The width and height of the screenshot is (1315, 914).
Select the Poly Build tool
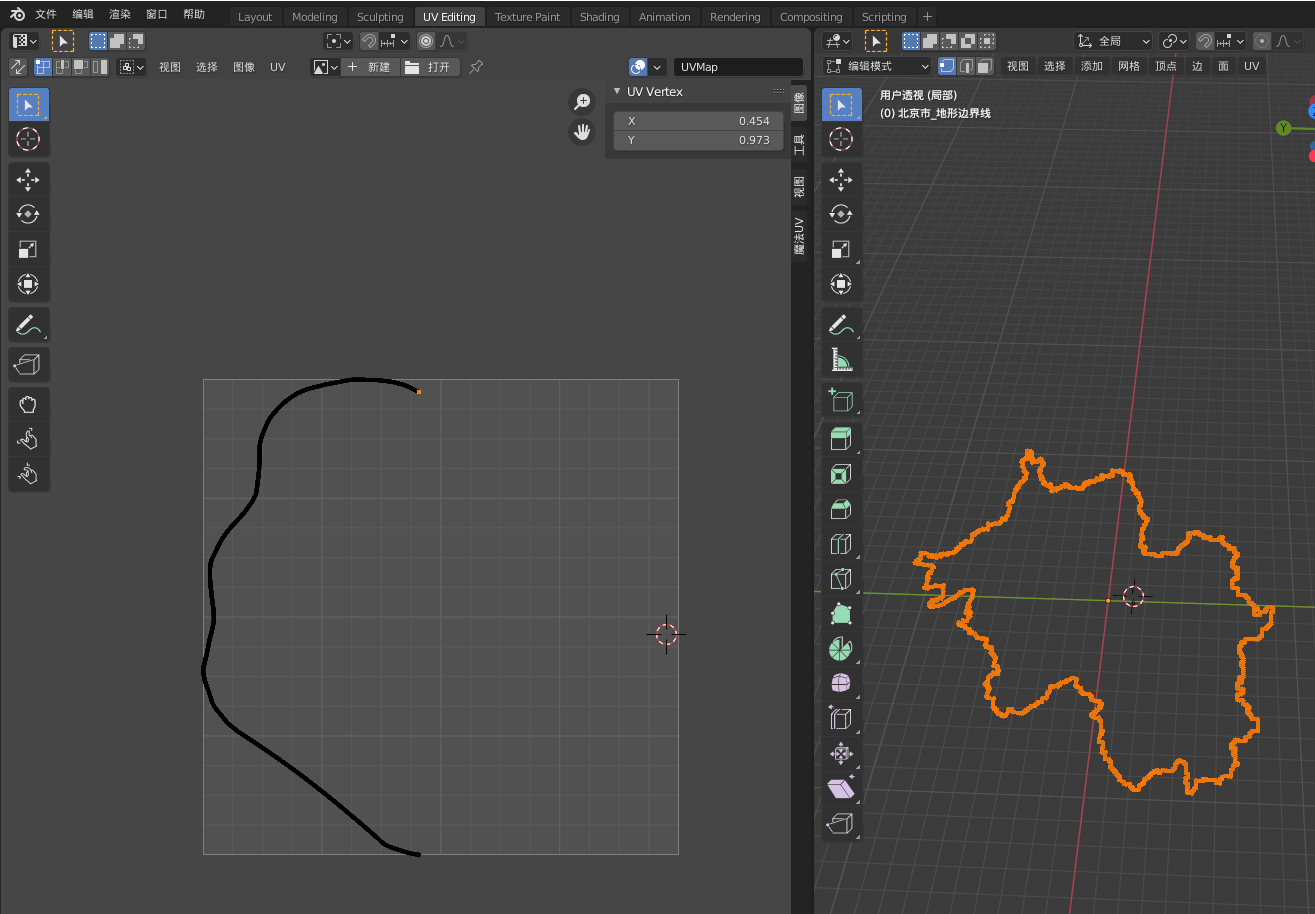tap(841, 614)
